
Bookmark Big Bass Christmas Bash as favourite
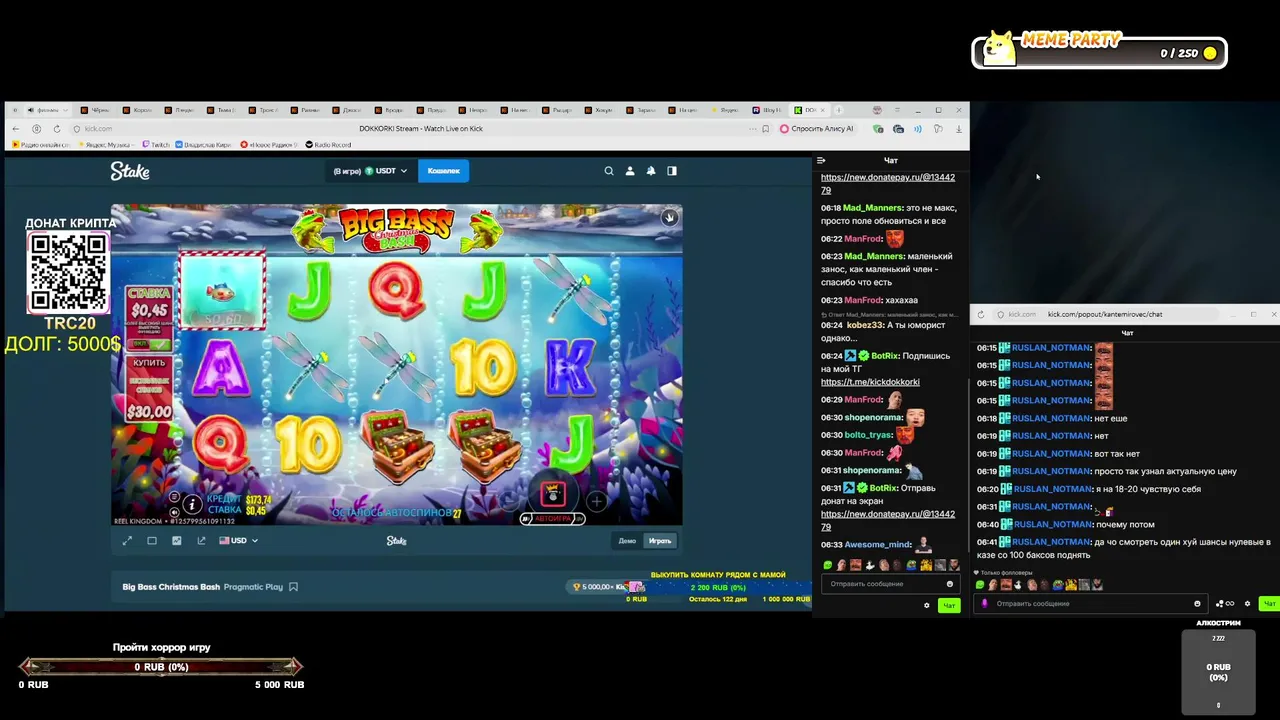pos(293,587)
